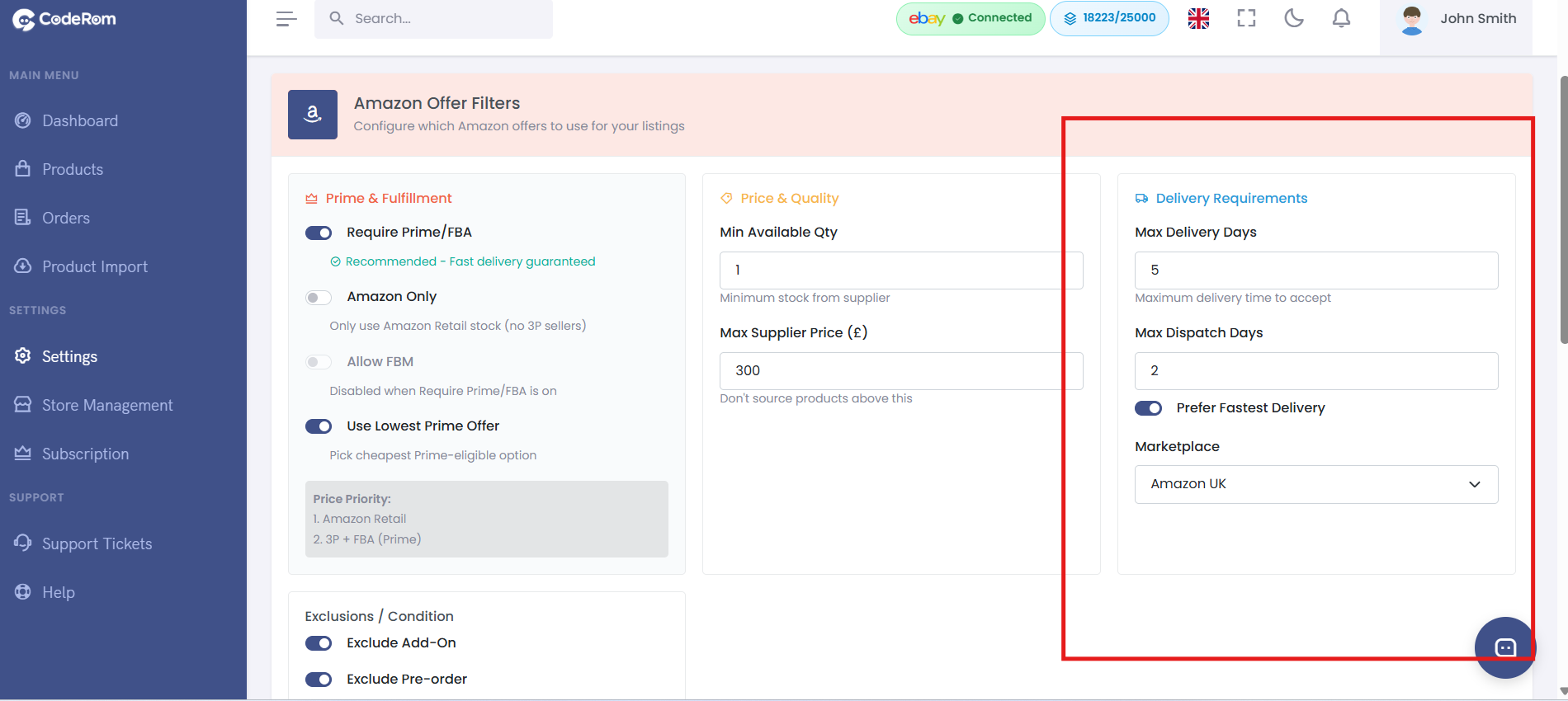Click the eBay Connected status badge
The image size is (1568, 701).
point(971,18)
